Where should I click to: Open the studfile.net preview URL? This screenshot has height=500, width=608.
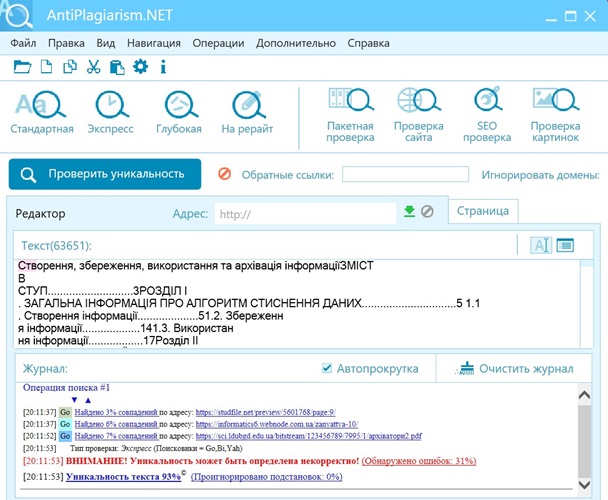pyautogui.click(x=266, y=412)
